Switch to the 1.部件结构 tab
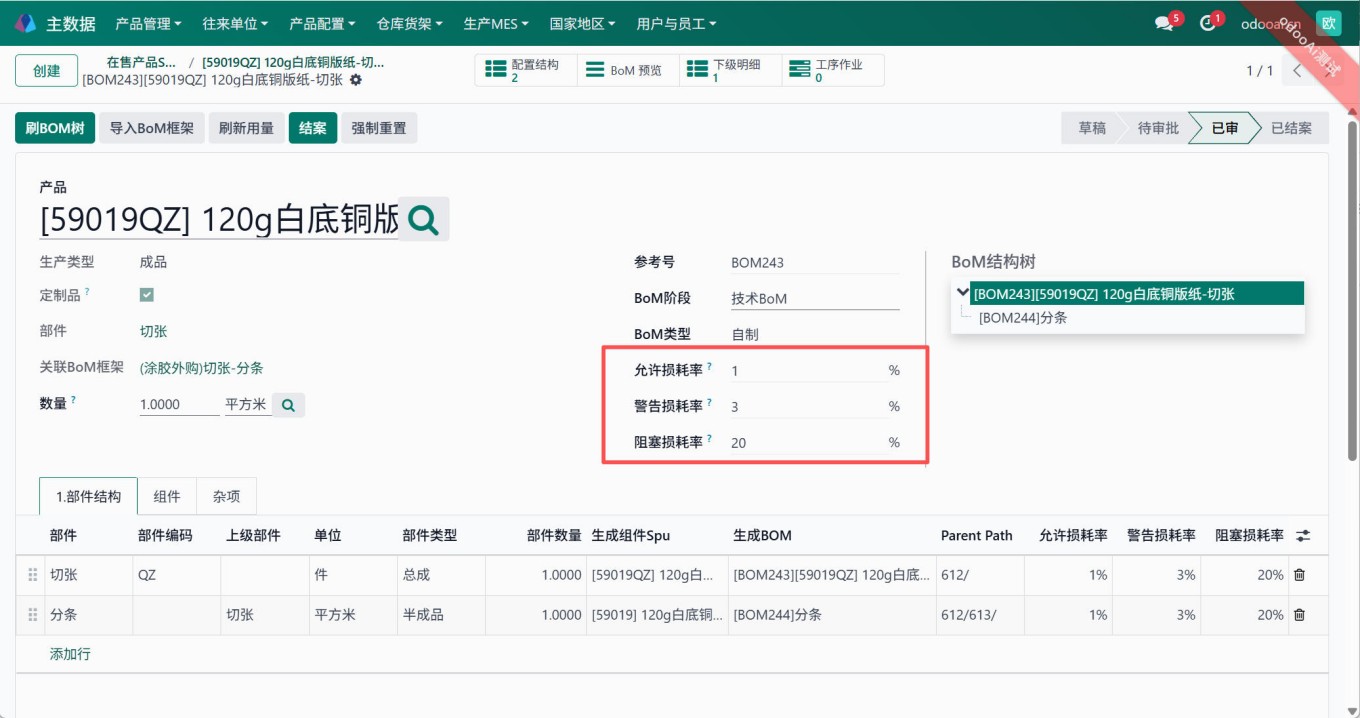 (89, 496)
